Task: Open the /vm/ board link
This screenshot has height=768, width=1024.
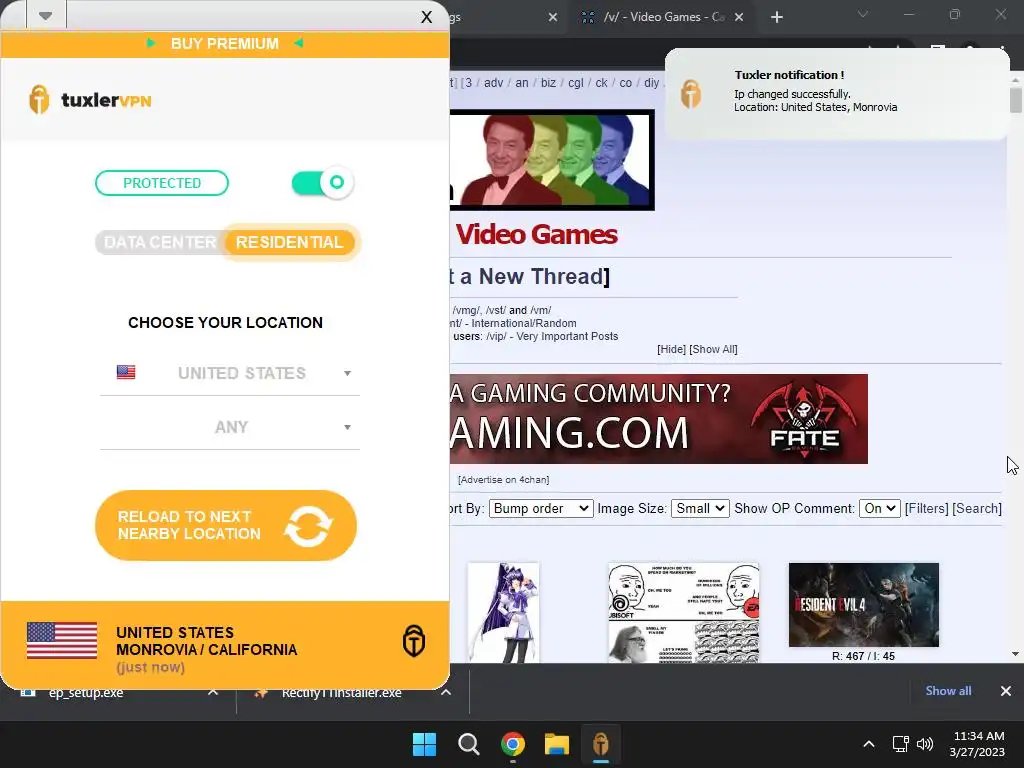Action: point(540,310)
